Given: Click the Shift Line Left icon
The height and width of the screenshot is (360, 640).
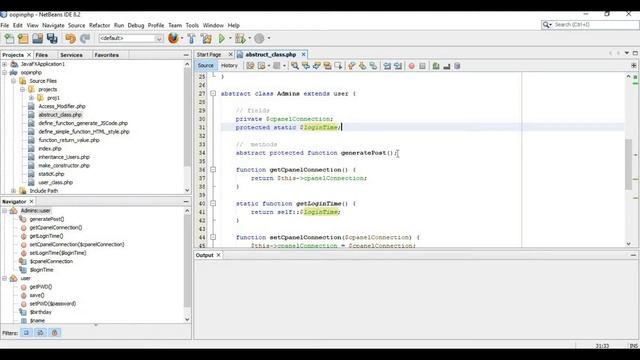Looking at the screenshot, I should tap(387, 66).
